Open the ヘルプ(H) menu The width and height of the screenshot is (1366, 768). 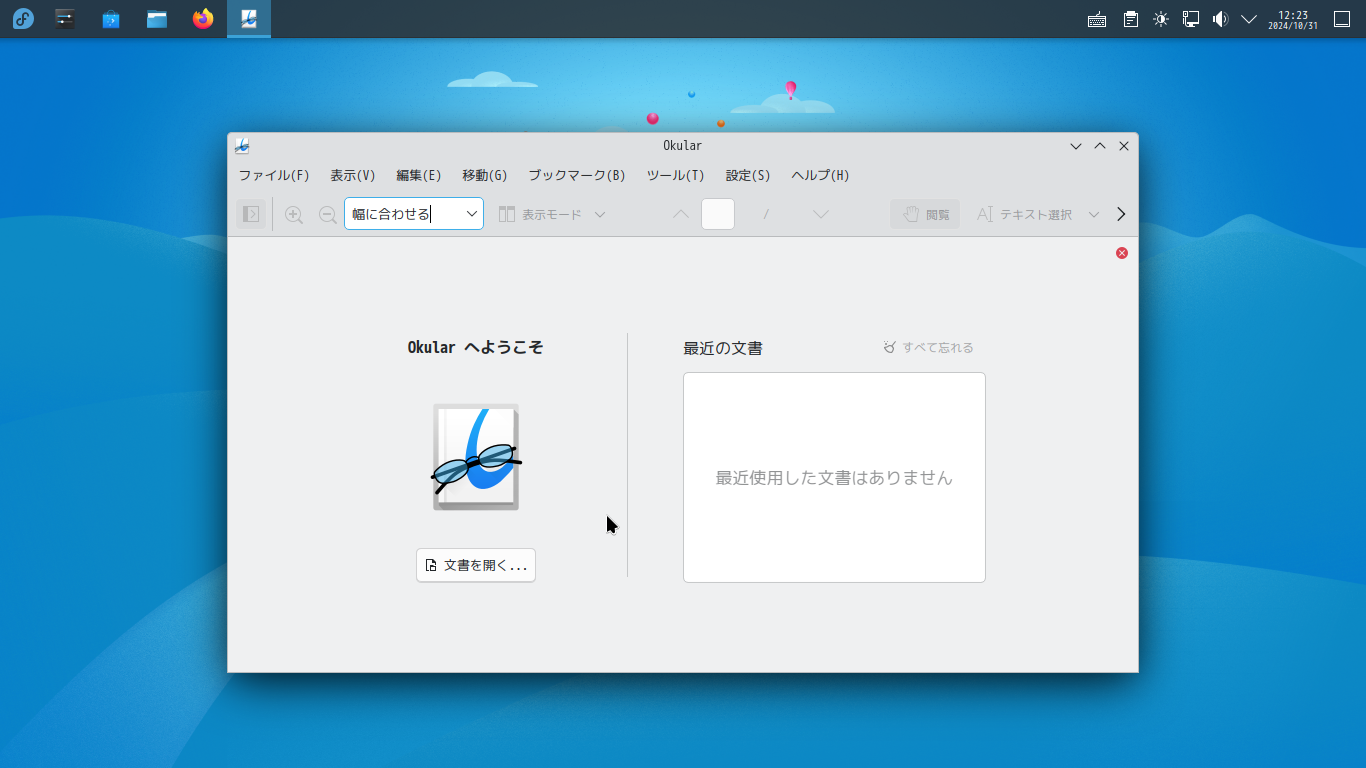click(821, 175)
